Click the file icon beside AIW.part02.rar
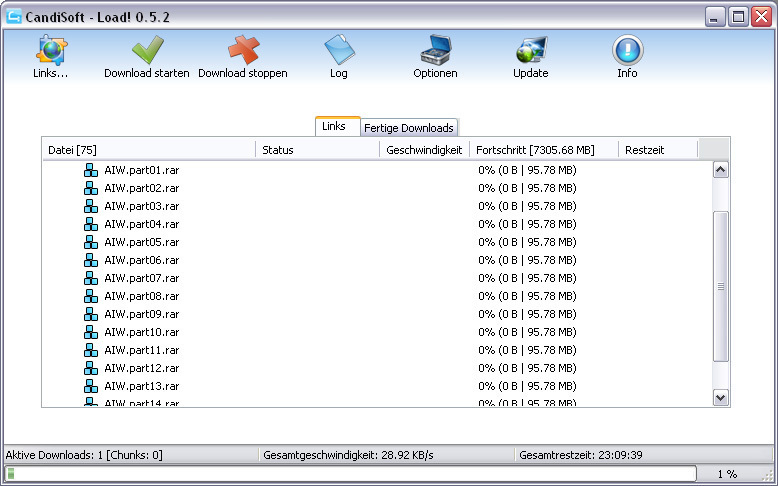Screen dimensions: 778x486 91,188
